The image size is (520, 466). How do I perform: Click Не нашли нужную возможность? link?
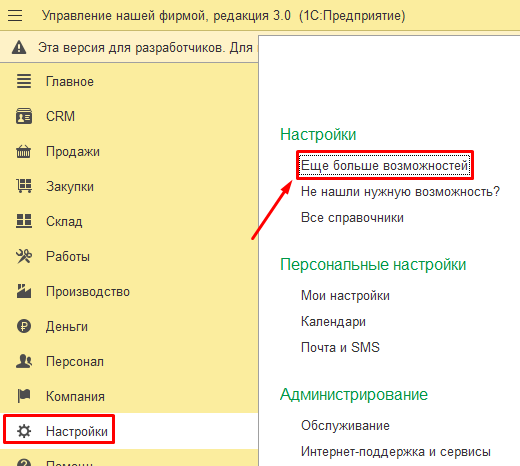(x=400, y=191)
